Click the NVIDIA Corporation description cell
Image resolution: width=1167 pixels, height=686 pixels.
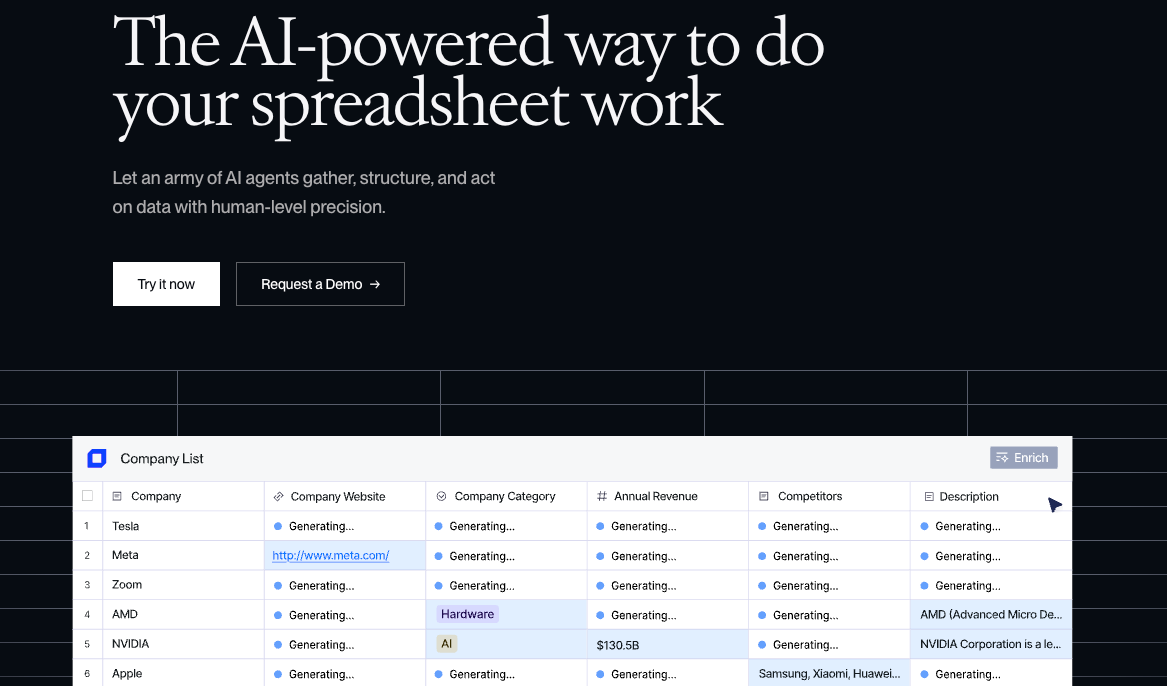pos(991,644)
